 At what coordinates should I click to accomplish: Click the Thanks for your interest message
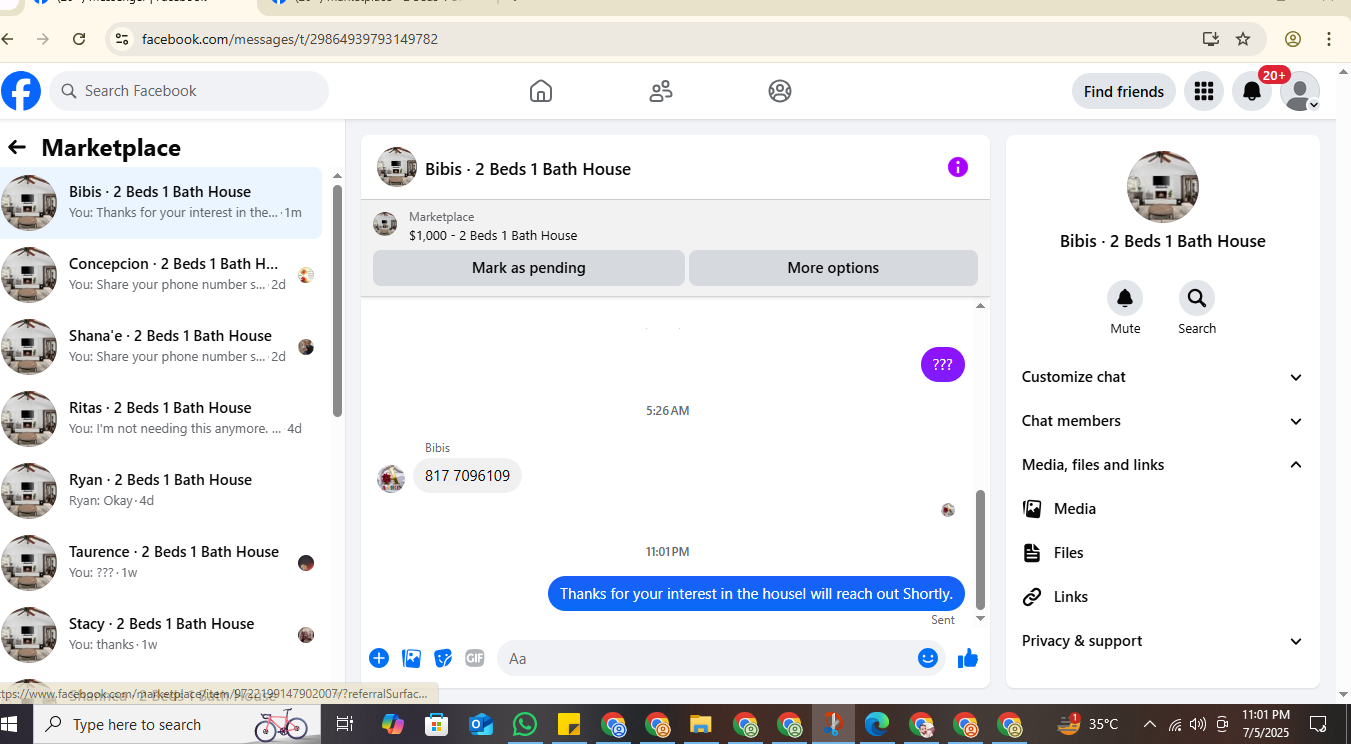[x=756, y=593]
